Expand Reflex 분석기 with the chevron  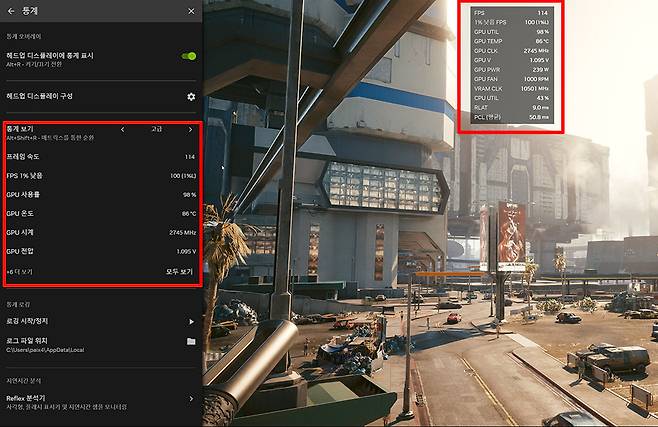click(x=191, y=399)
